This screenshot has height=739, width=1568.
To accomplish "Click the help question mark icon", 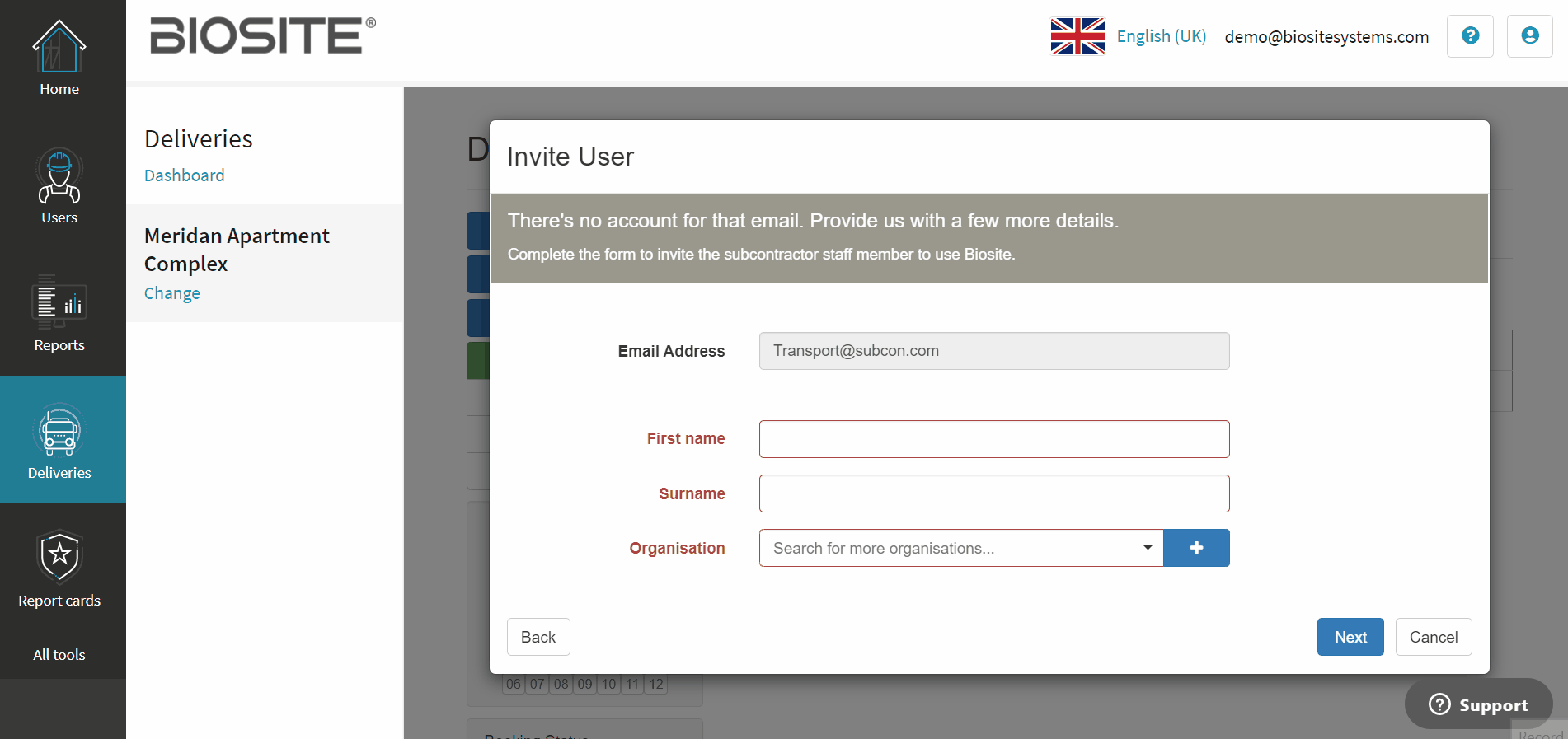I will coord(1470,36).
